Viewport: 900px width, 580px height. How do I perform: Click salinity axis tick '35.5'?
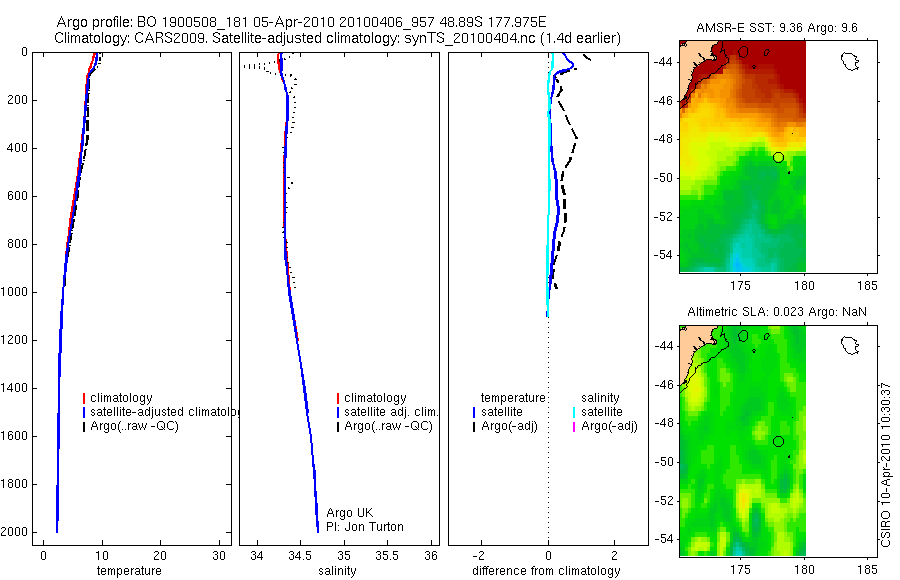387,556
